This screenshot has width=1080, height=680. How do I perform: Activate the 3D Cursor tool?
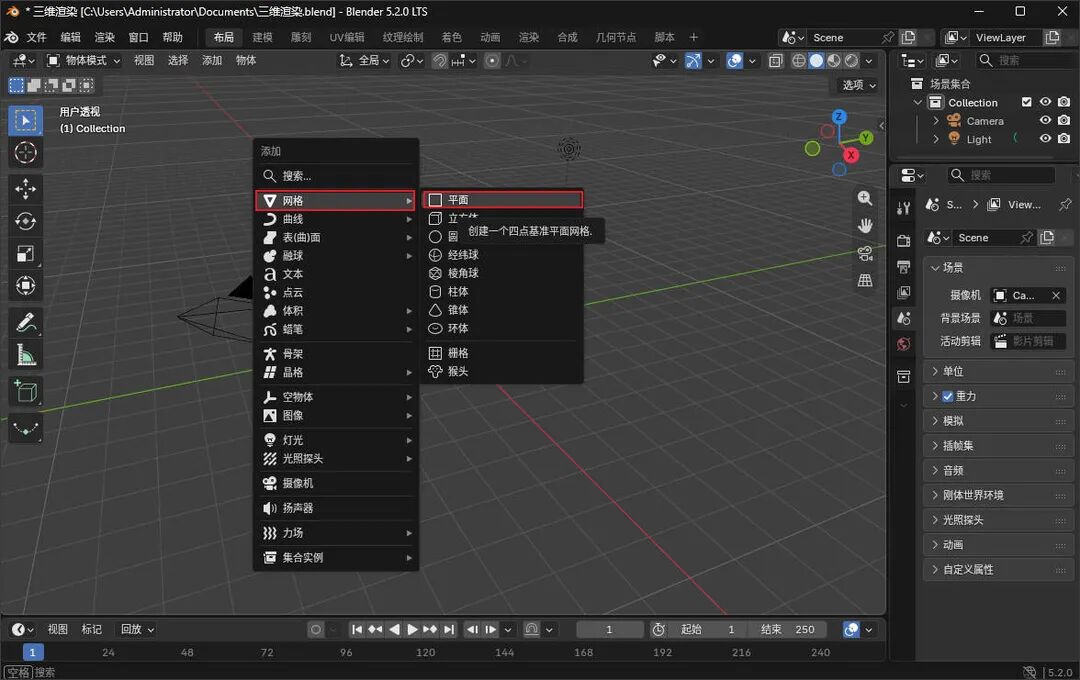(x=25, y=152)
